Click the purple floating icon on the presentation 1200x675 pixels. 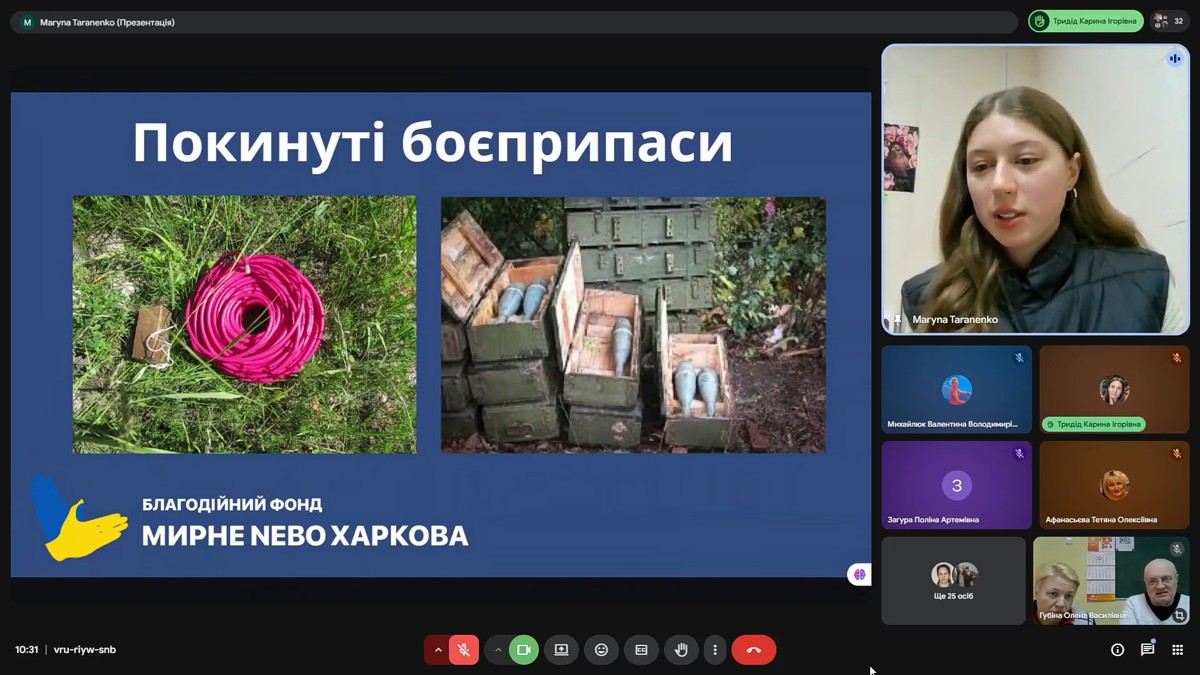coord(859,575)
